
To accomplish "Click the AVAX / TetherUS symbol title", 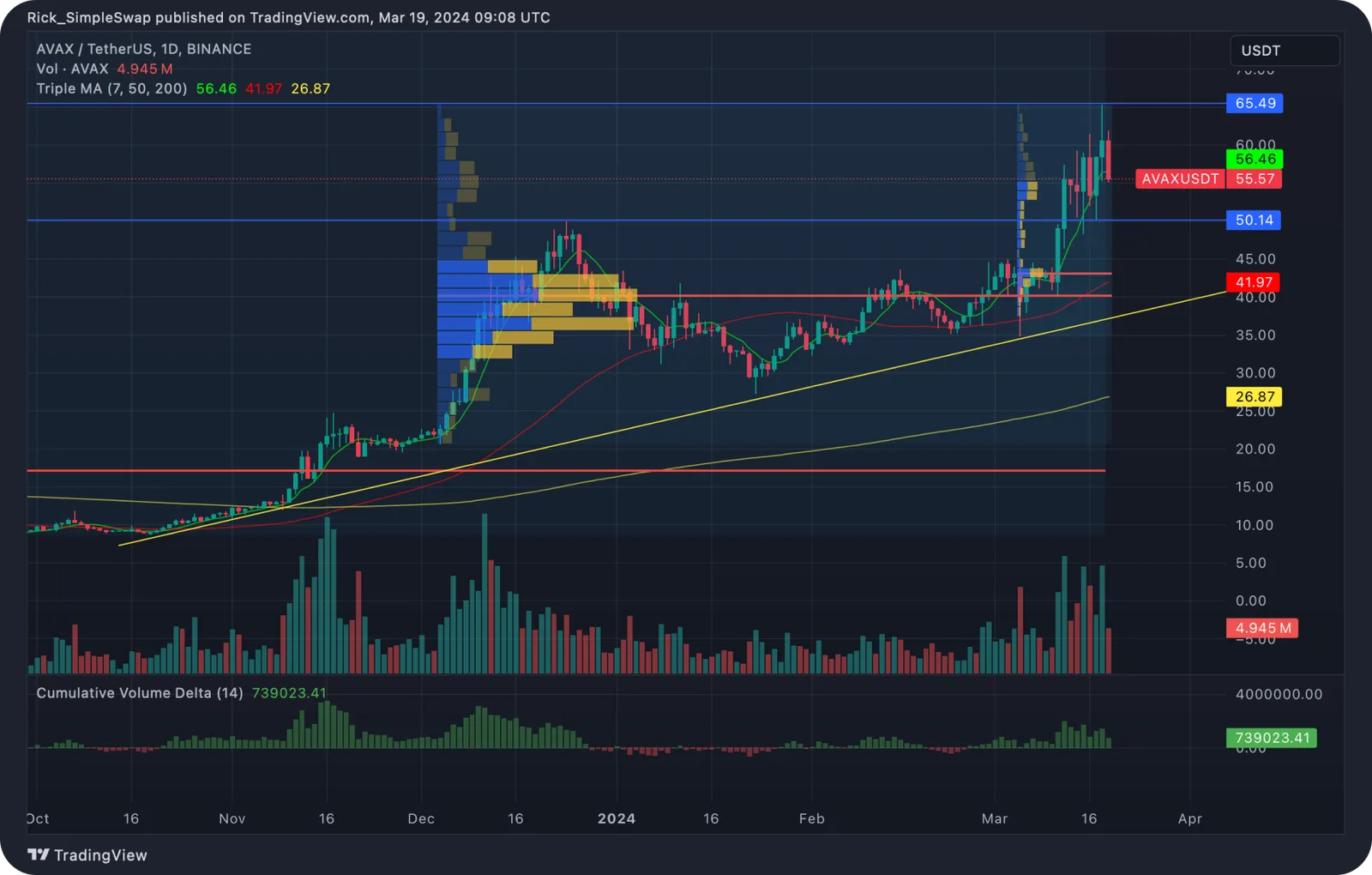I will [x=144, y=49].
